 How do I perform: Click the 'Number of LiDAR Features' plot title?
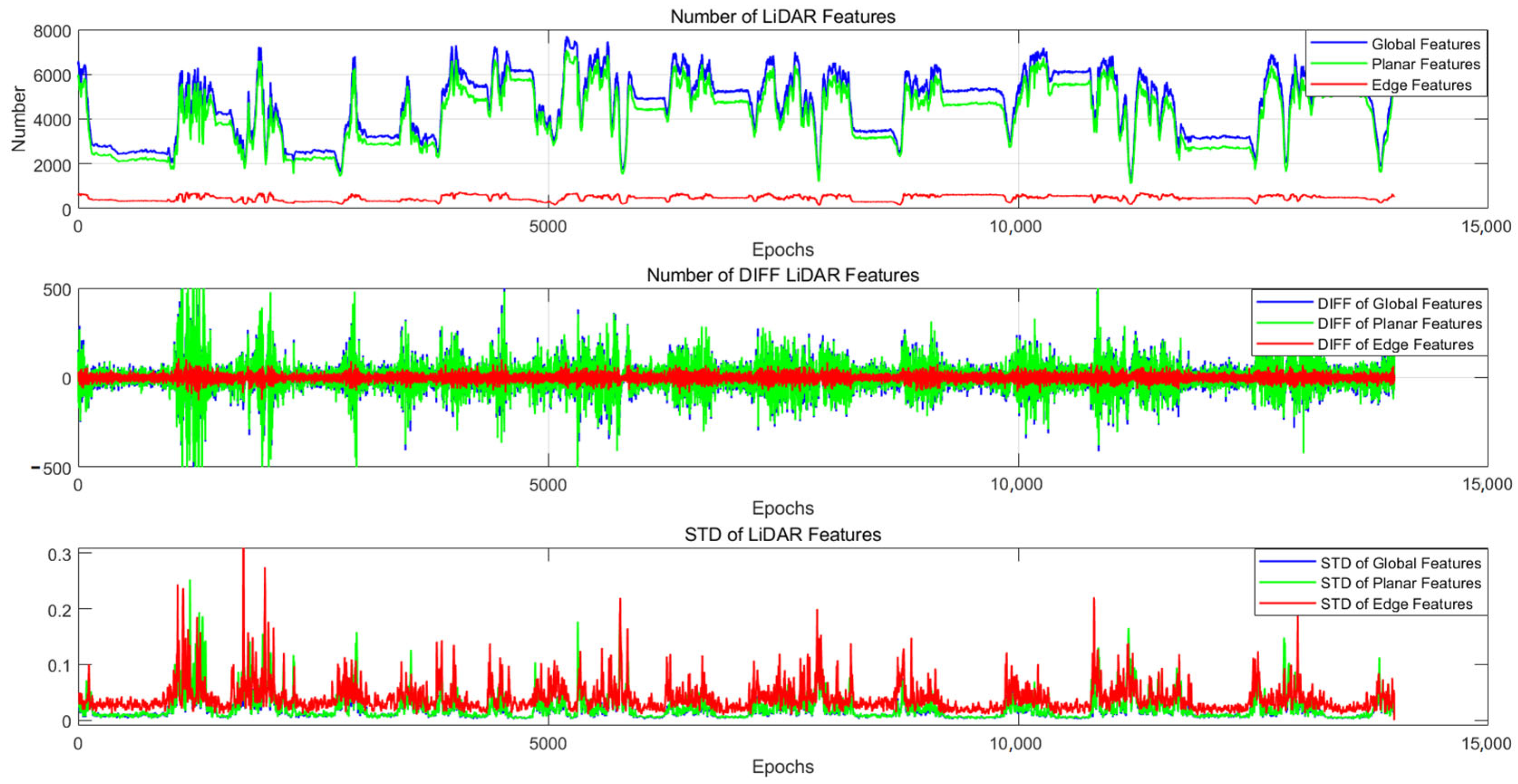pyautogui.click(x=783, y=16)
